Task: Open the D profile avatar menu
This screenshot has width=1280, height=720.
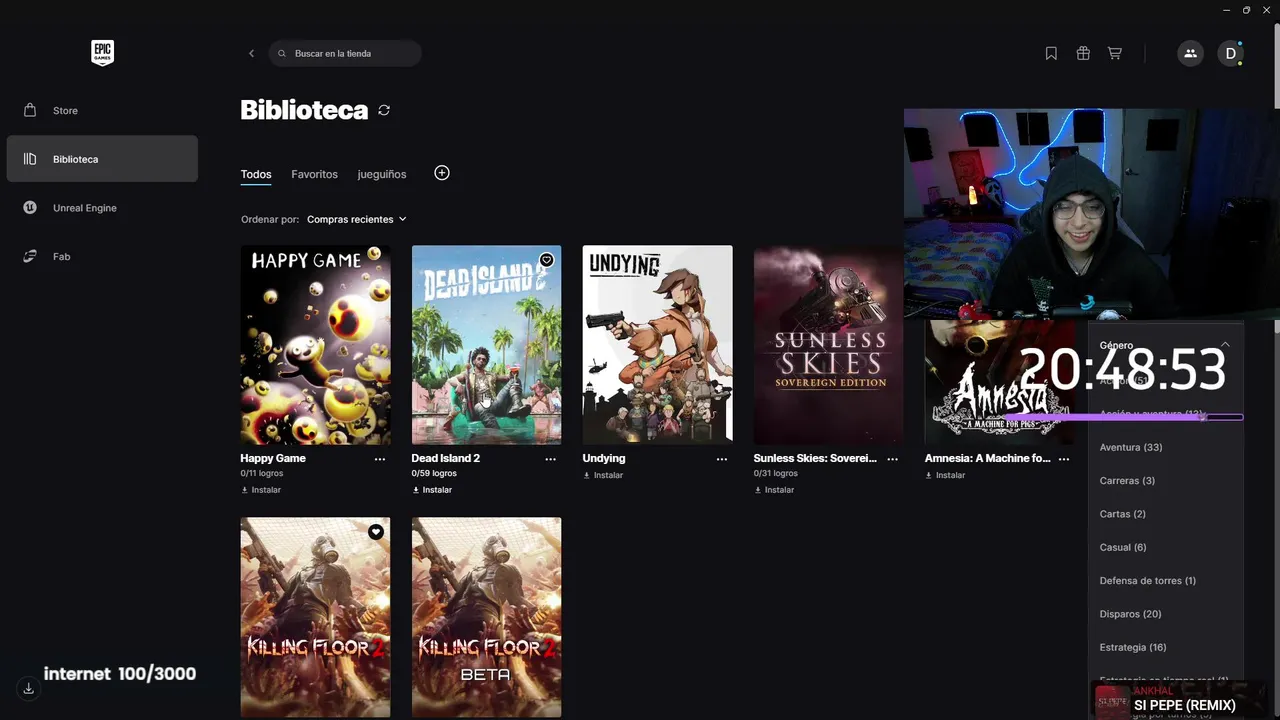Action: click(1231, 54)
